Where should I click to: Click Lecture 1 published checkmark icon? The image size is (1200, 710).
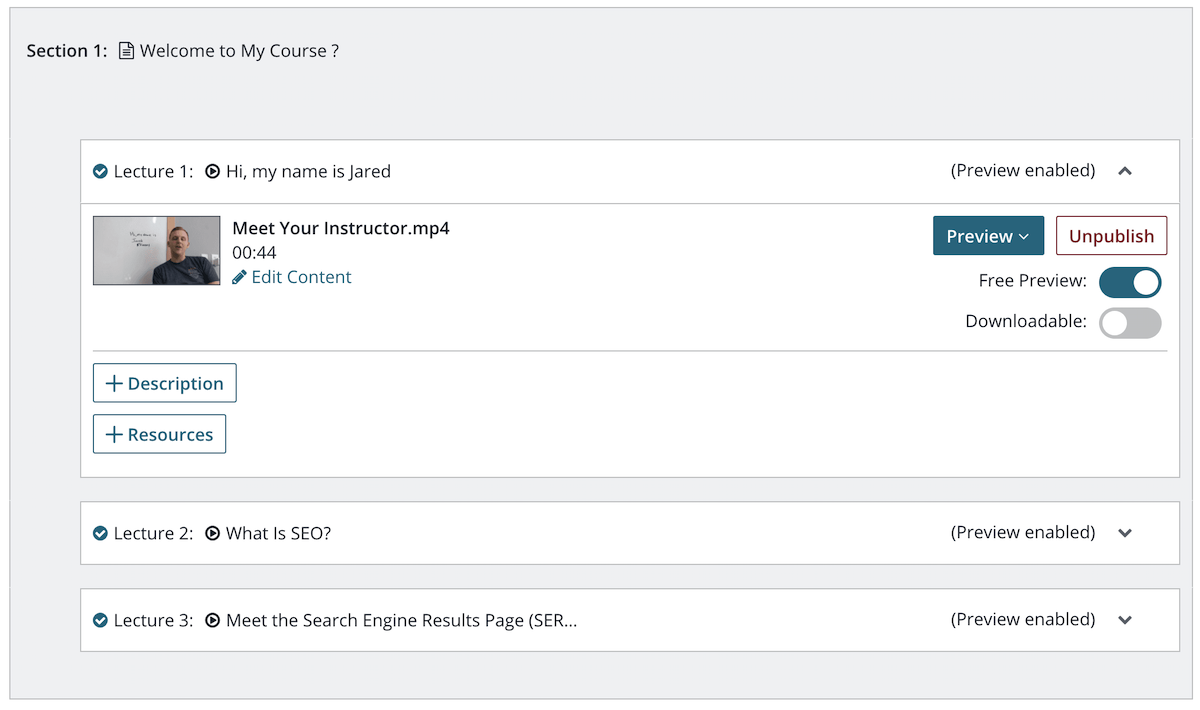click(x=100, y=172)
